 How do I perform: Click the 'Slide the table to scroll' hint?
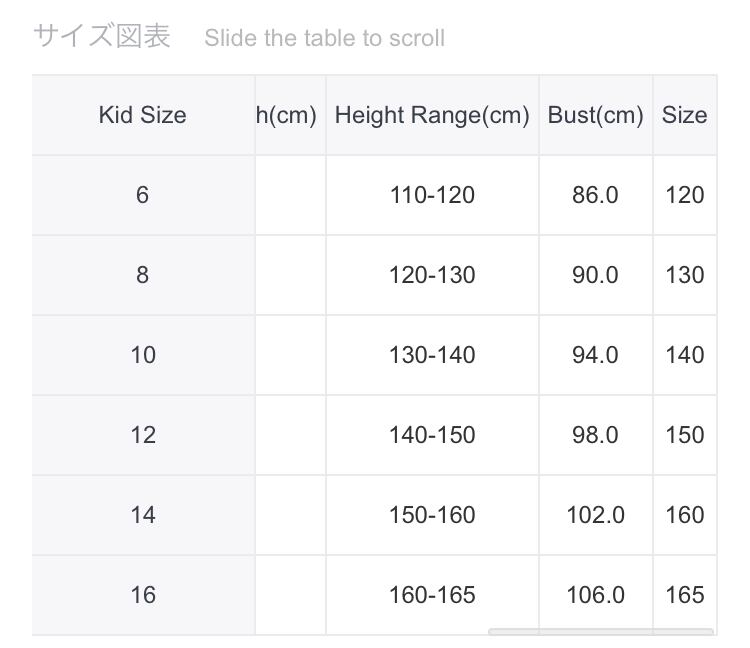[324, 38]
